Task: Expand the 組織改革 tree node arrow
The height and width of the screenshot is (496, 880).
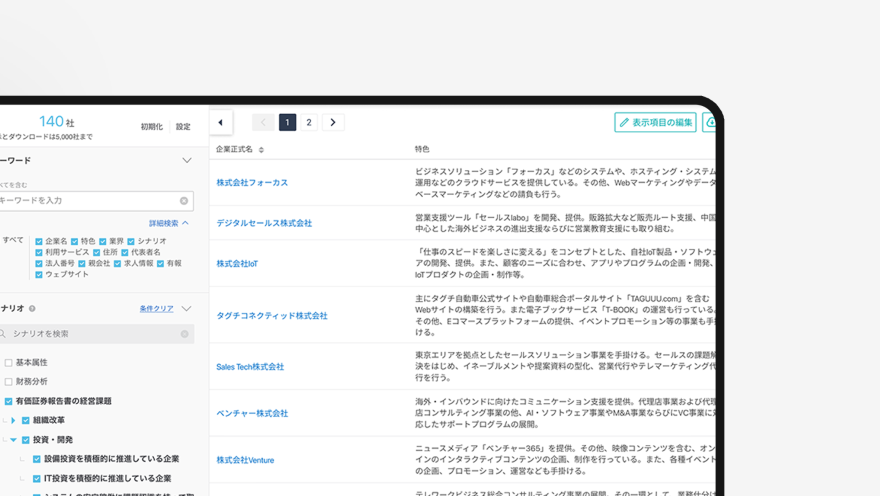Action: point(13,420)
